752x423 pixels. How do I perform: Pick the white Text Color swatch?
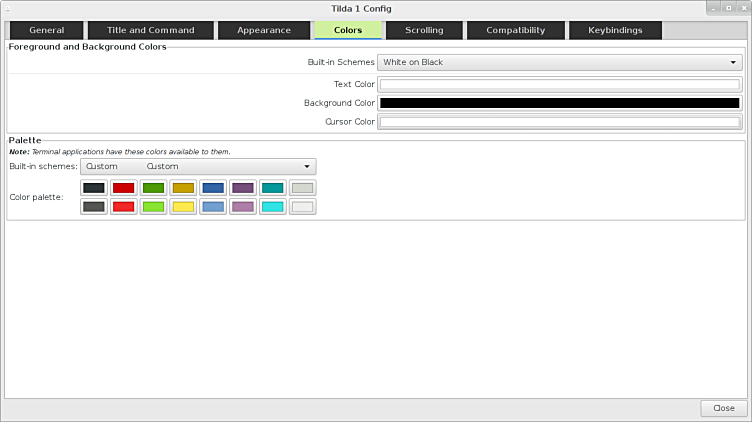pyautogui.click(x=559, y=84)
